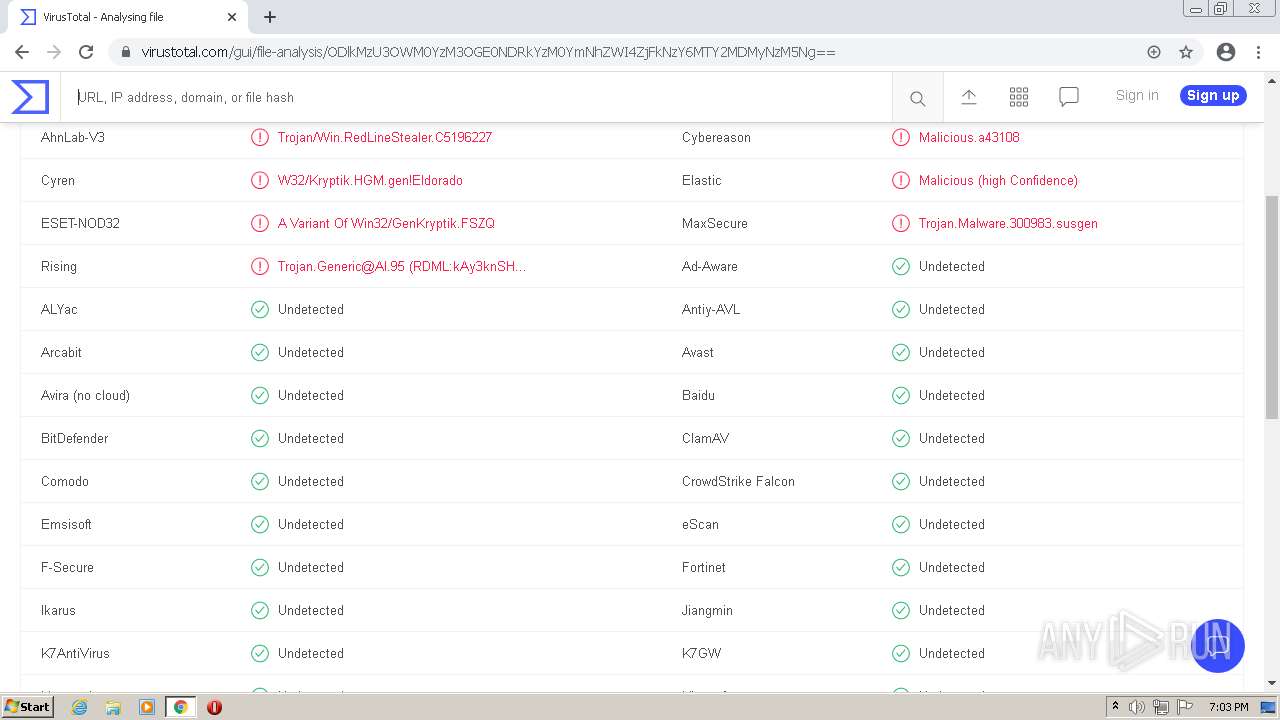Click the search magnifier icon
Viewport: 1280px width, 720px height.
point(917,98)
